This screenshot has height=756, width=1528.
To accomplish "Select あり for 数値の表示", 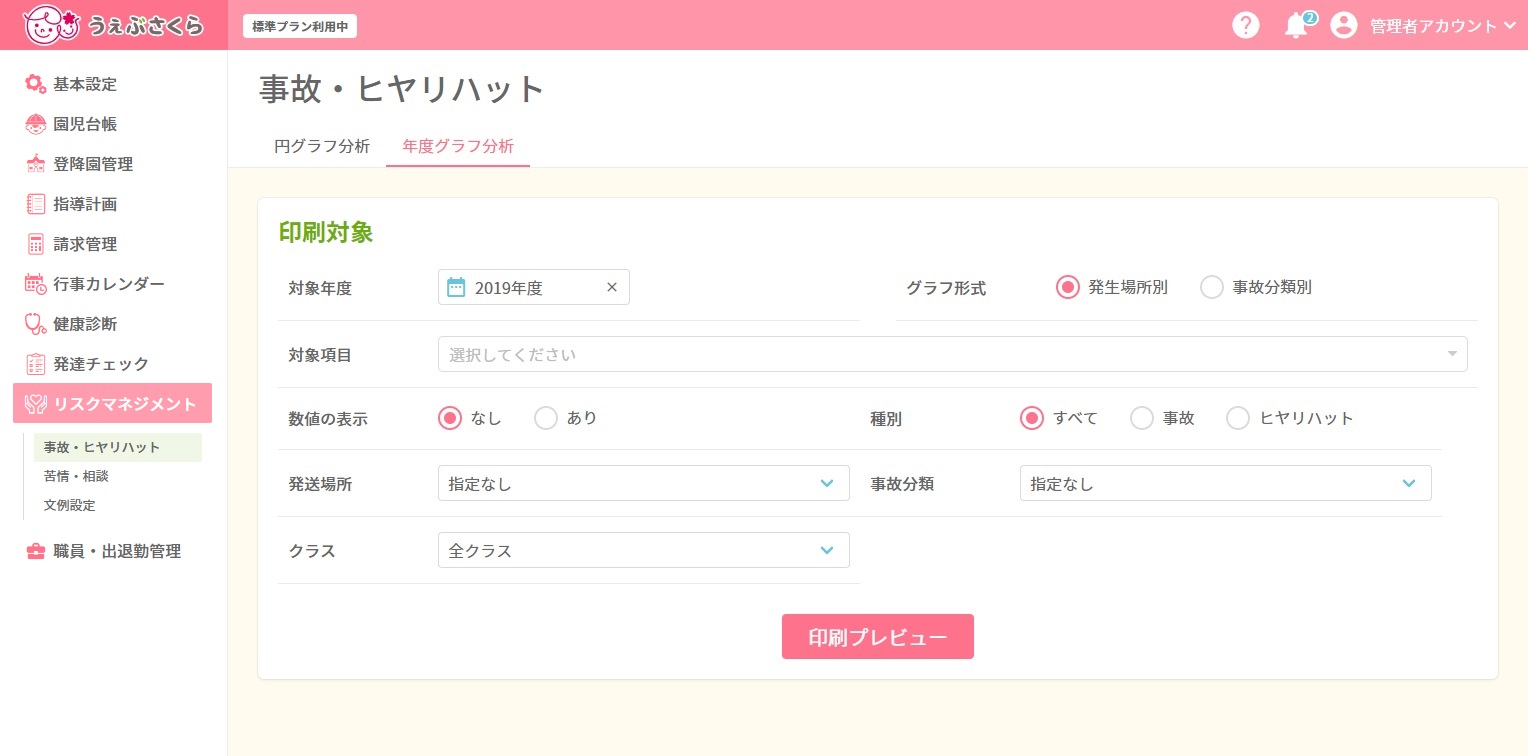I will [546, 418].
